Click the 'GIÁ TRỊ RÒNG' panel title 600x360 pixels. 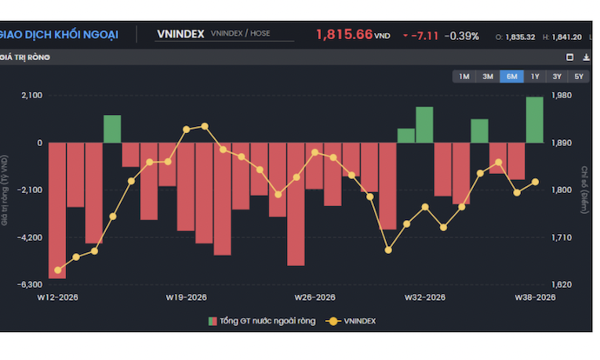pos(25,57)
